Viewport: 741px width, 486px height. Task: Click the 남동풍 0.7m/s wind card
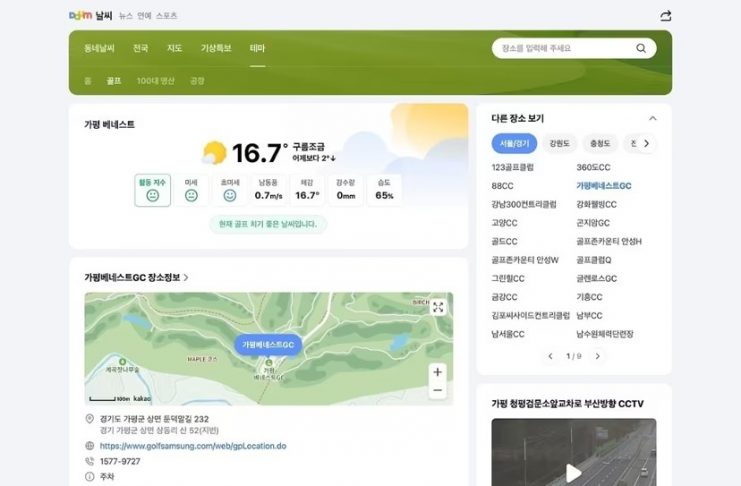pos(268,190)
